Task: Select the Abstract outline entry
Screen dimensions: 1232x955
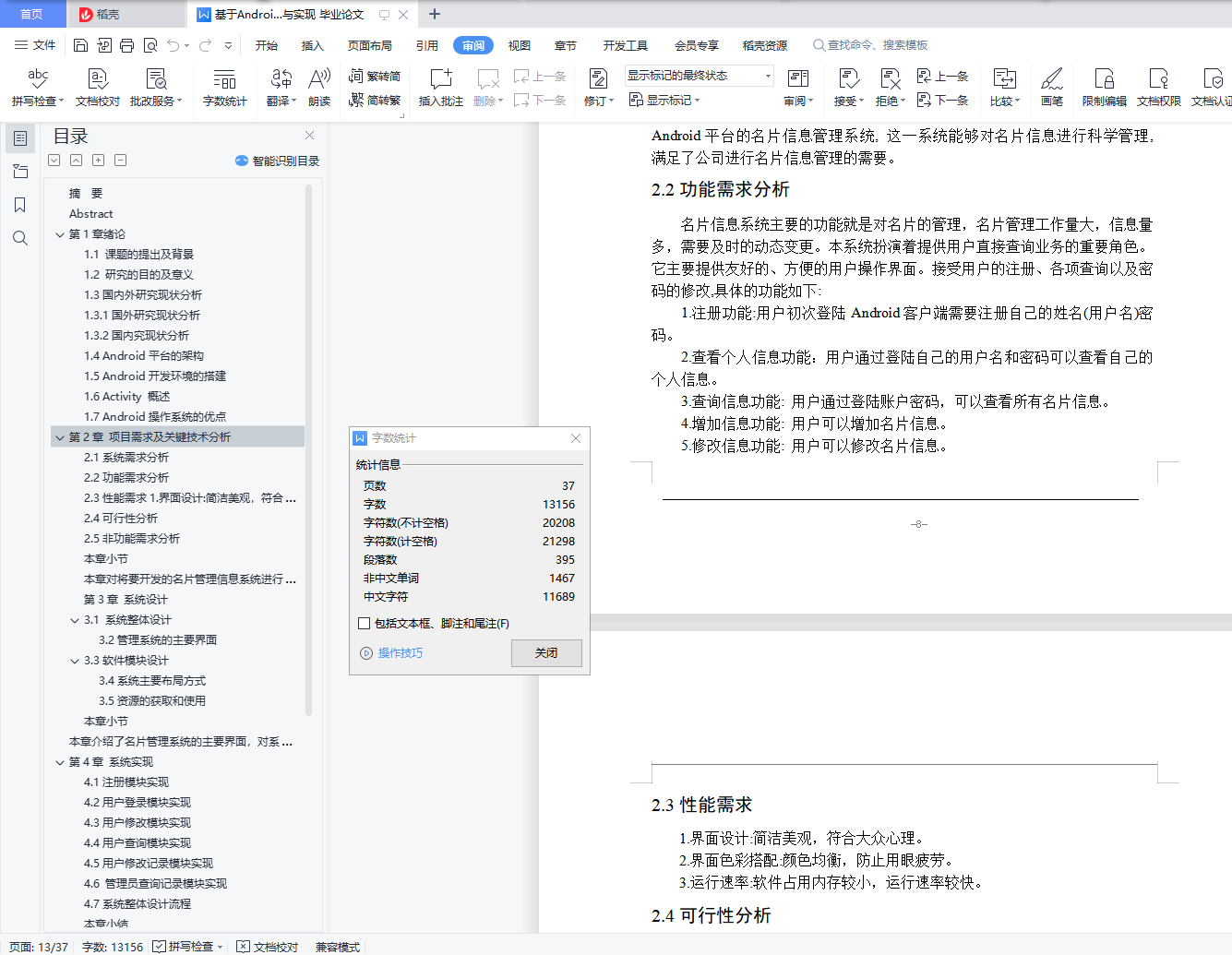Action: point(91,214)
